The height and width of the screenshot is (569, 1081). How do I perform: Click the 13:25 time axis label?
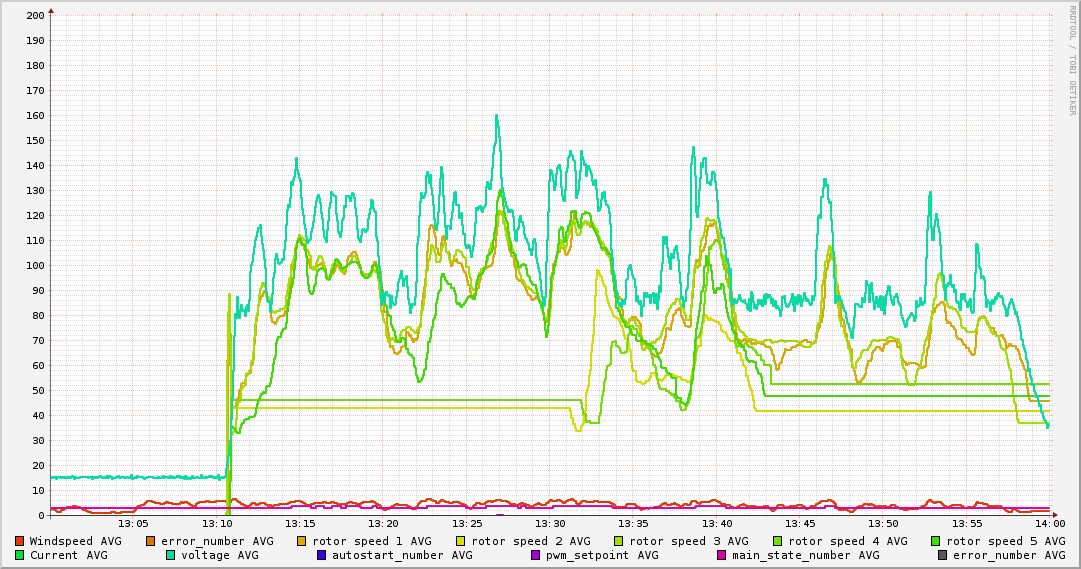click(467, 524)
